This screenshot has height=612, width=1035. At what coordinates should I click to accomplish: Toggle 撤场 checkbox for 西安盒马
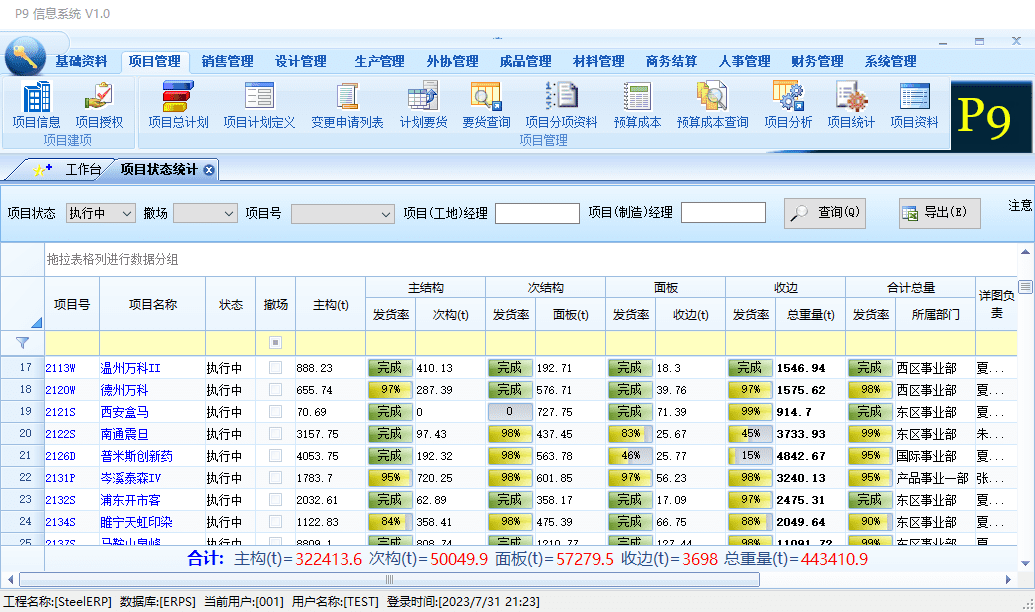(x=275, y=412)
